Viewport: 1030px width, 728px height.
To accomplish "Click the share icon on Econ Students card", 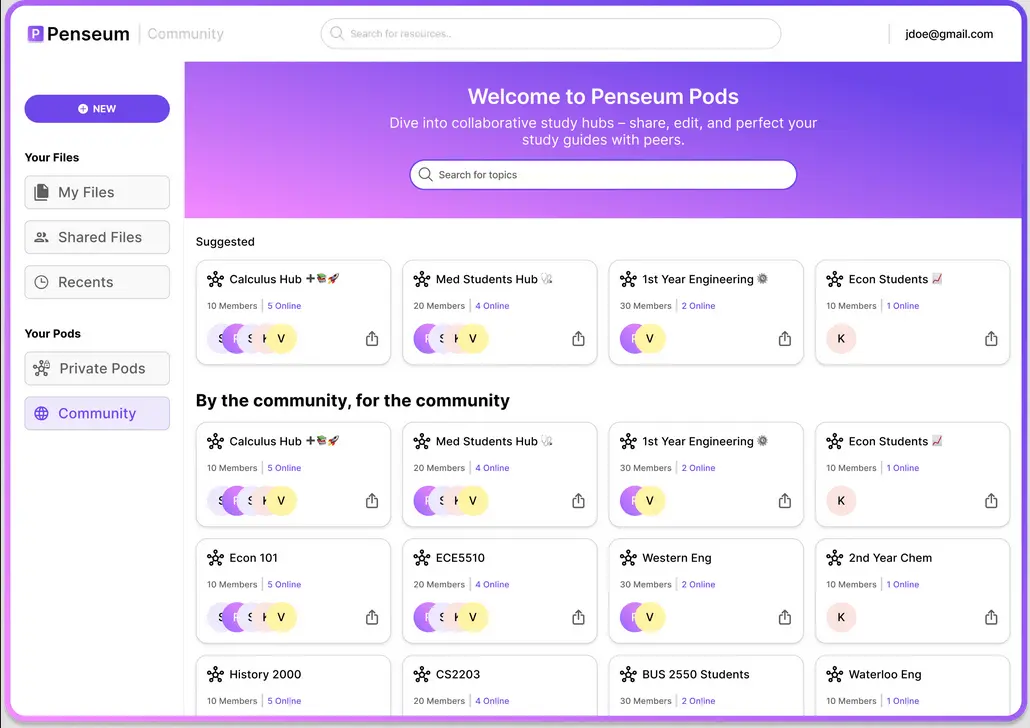I will [x=990, y=339].
